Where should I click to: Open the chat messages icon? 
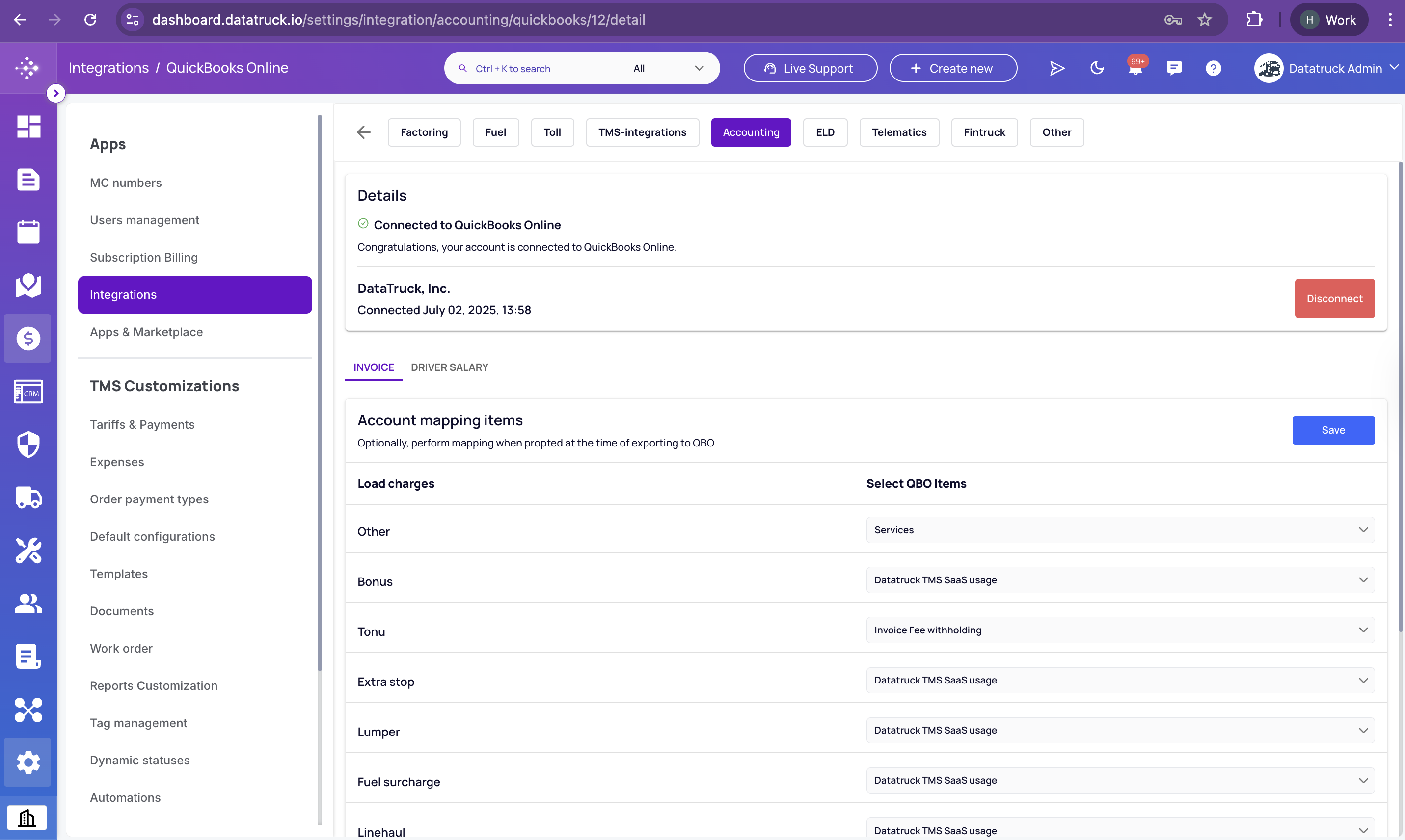click(x=1174, y=68)
